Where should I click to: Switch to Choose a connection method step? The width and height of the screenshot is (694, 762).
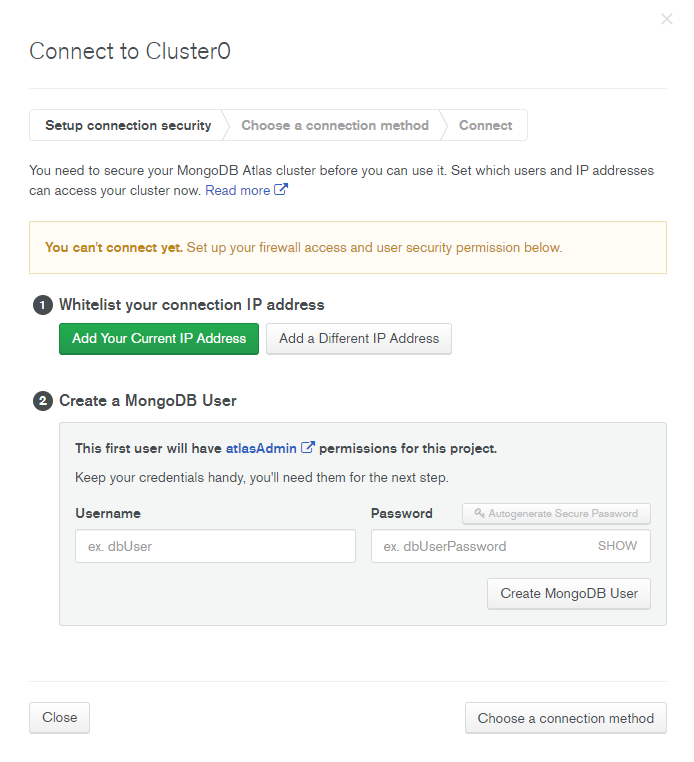[335, 126]
